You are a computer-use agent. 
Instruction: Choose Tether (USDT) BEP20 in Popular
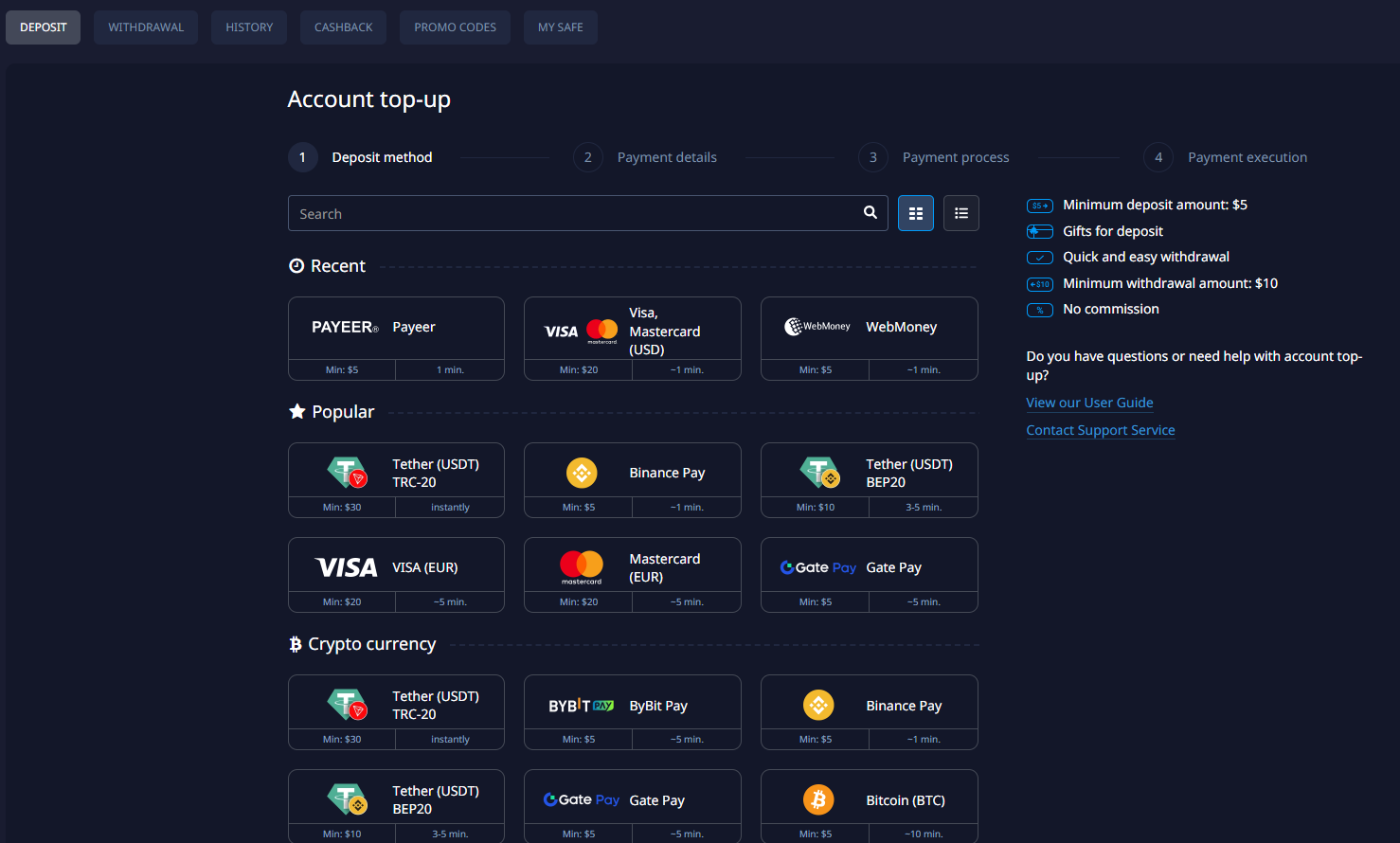(869, 473)
